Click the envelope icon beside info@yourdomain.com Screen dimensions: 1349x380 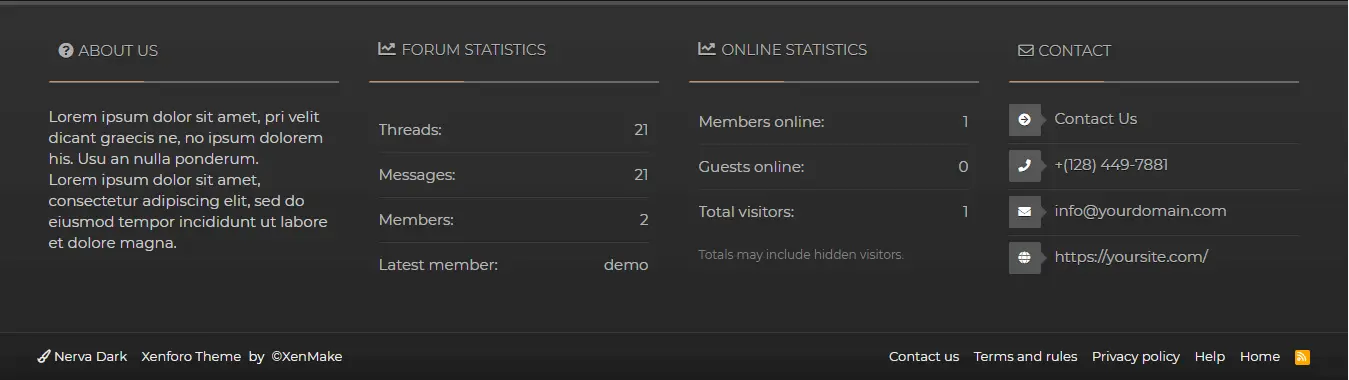(x=1024, y=211)
